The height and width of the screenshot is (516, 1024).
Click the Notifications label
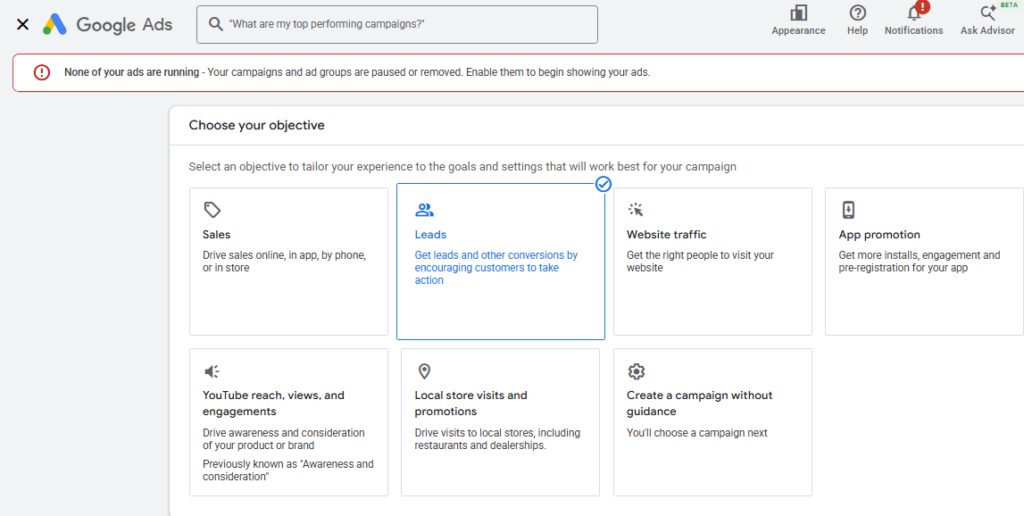pos(914,31)
